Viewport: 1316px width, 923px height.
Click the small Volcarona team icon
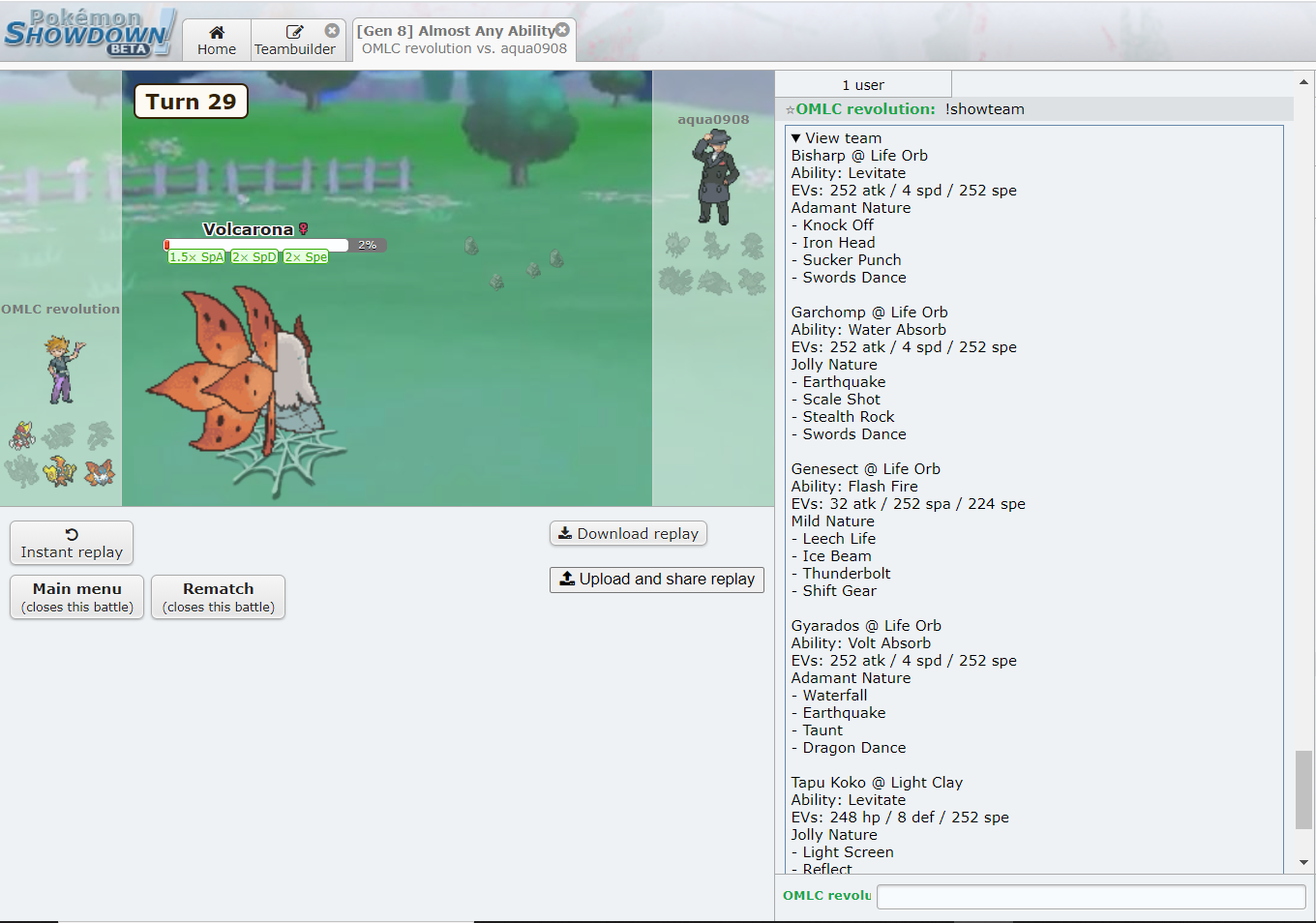click(x=99, y=471)
